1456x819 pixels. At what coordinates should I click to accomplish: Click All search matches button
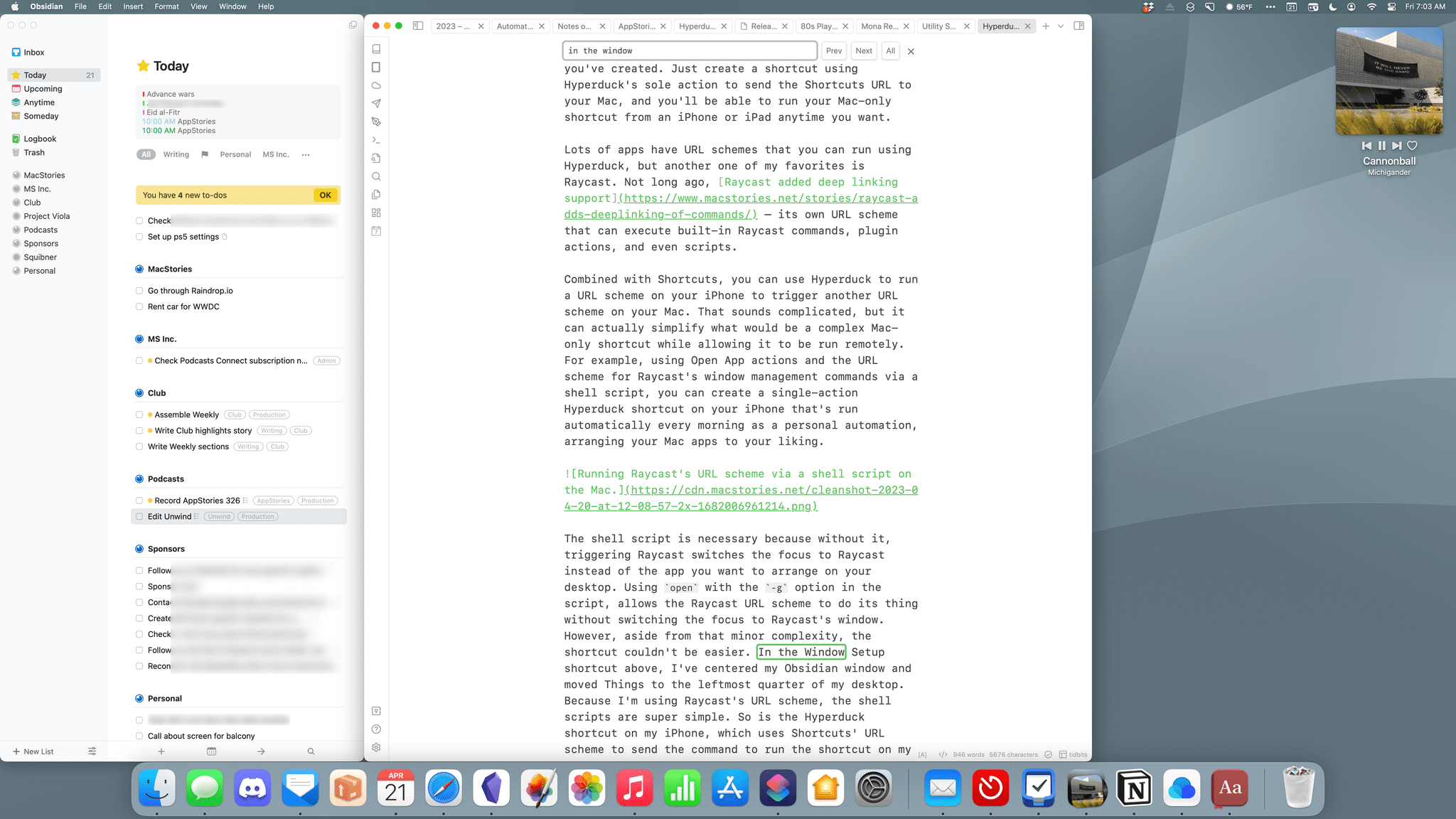(x=891, y=50)
